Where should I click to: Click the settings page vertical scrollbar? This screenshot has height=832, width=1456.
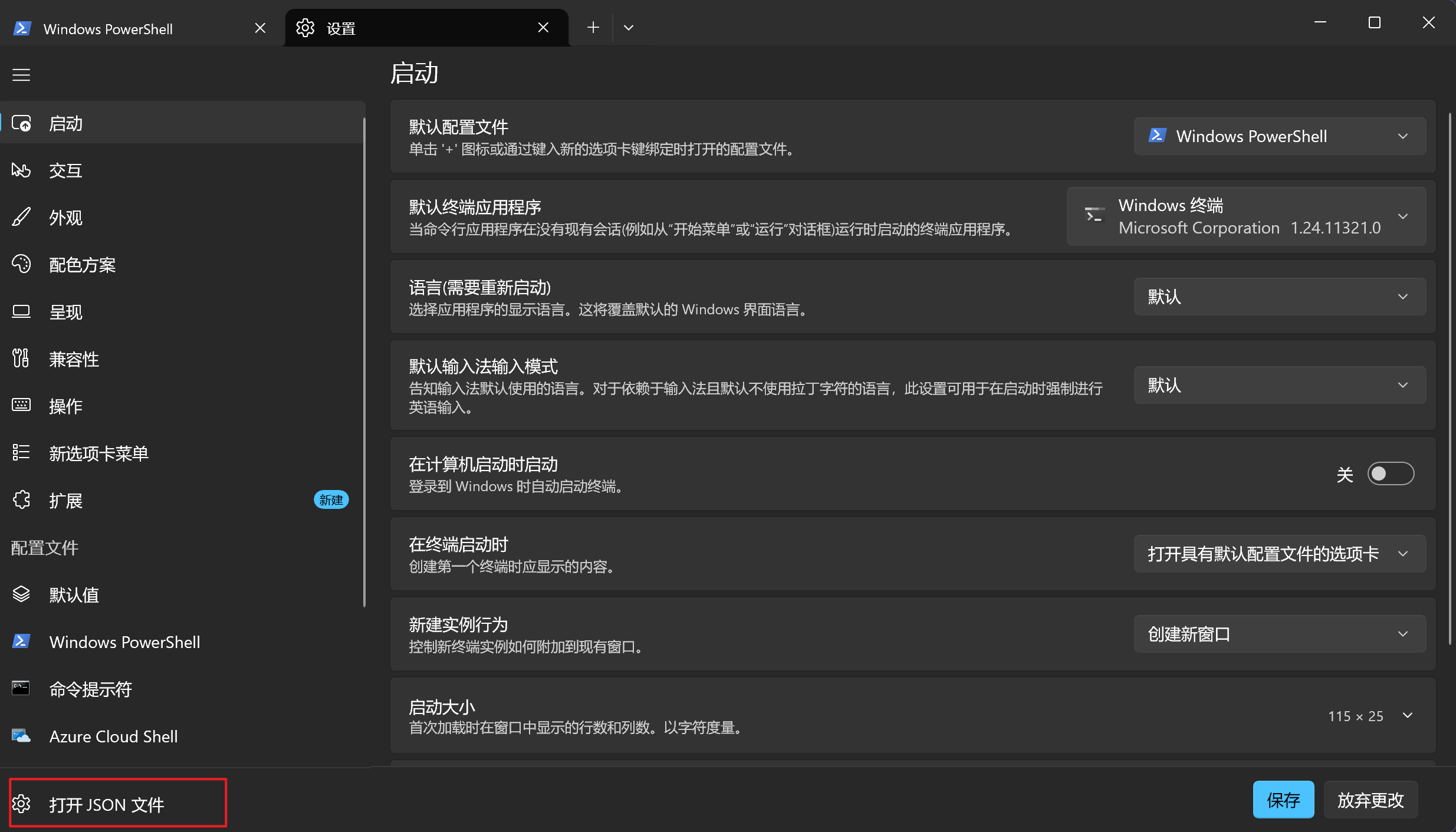click(x=1450, y=377)
